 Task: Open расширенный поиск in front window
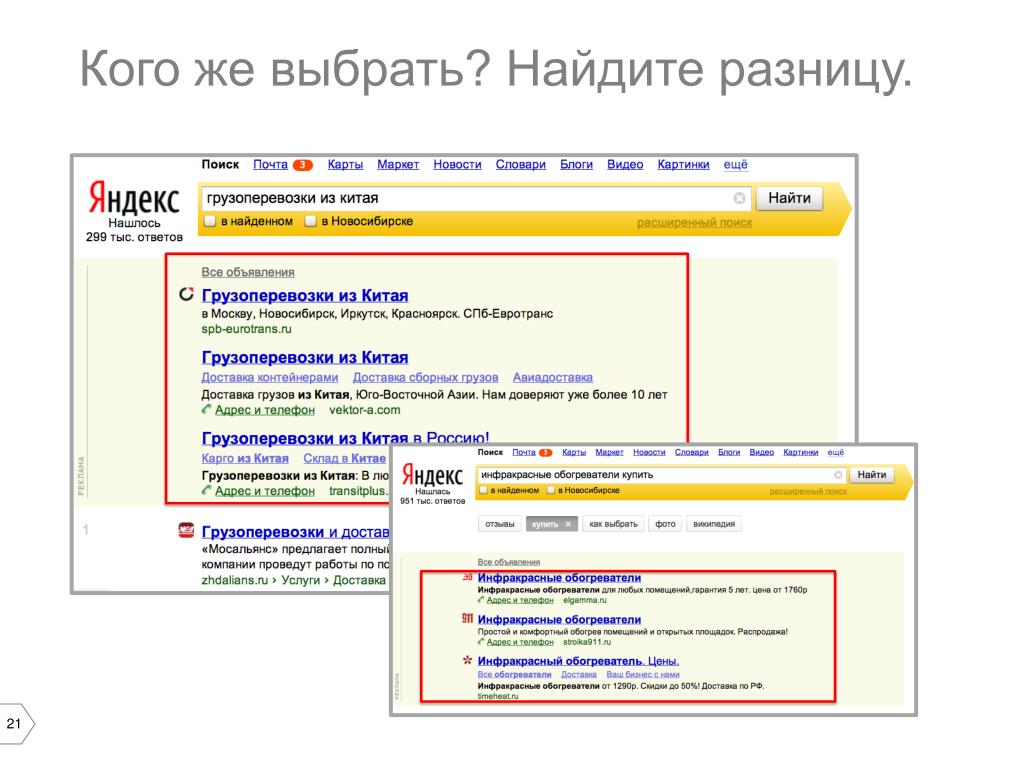tap(808, 491)
